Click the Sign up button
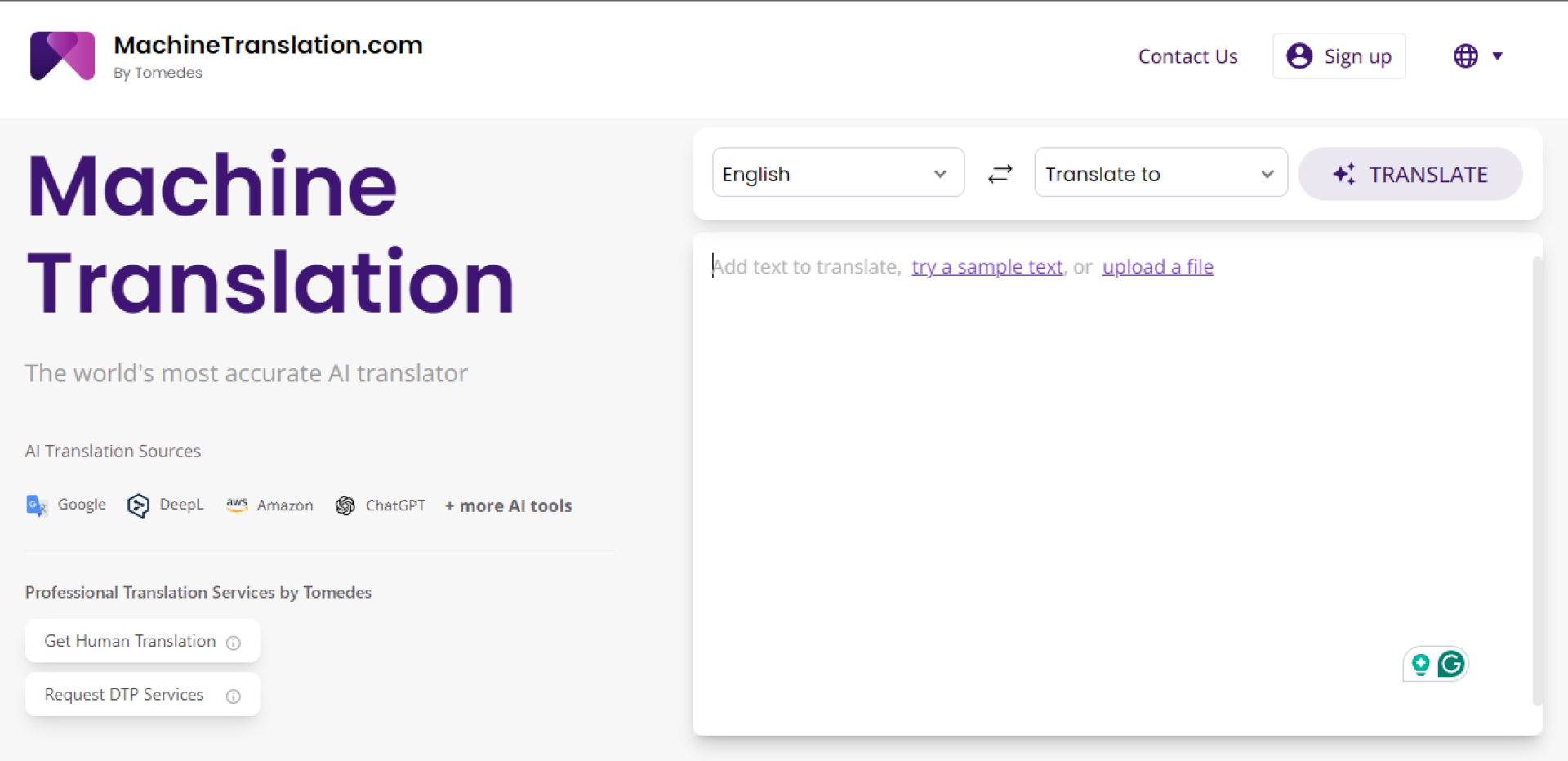This screenshot has width=1568, height=761. coord(1339,56)
